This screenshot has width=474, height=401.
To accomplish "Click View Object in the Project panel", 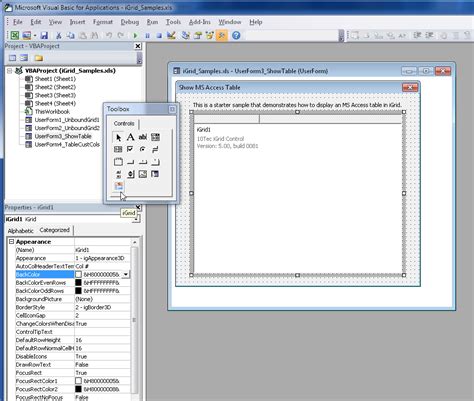I will pos(24,58).
